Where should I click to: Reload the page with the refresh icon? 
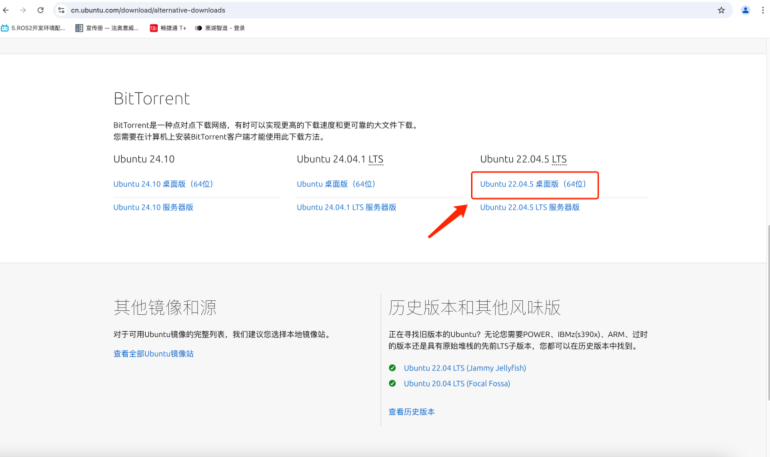click(40, 10)
